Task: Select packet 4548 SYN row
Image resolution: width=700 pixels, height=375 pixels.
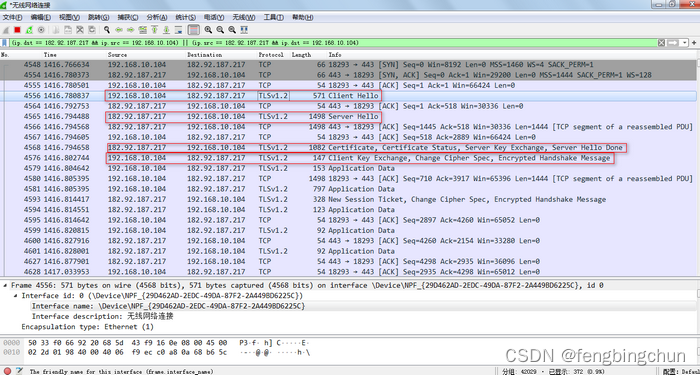Action: coord(348,65)
